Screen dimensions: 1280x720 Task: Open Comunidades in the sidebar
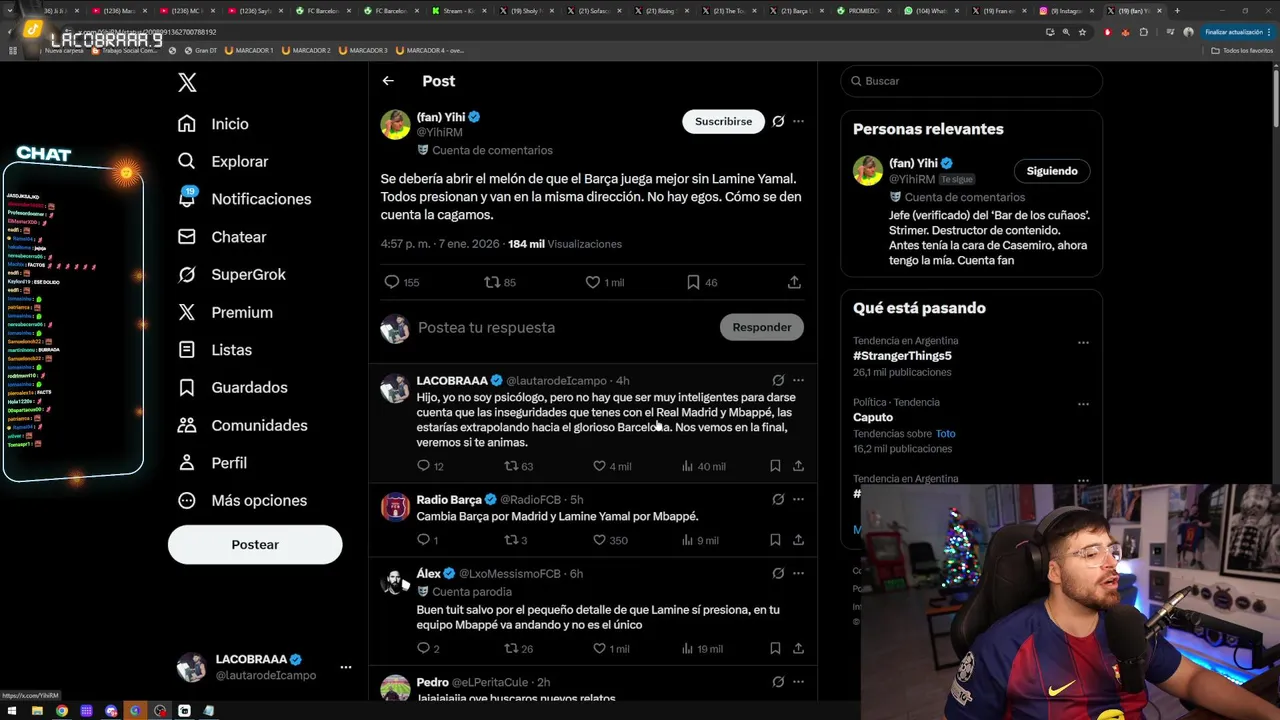click(x=241, y=425)
